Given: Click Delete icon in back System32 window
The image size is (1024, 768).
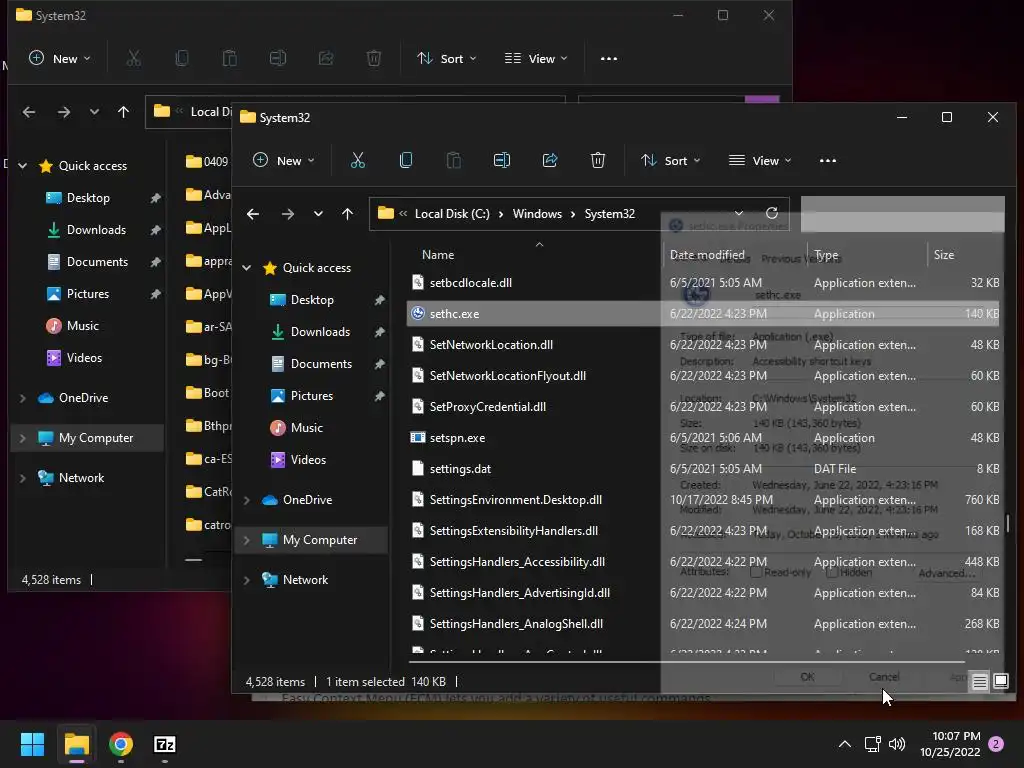Looking at the screenshot, I should pyautogui.click(x=374, y=59).
